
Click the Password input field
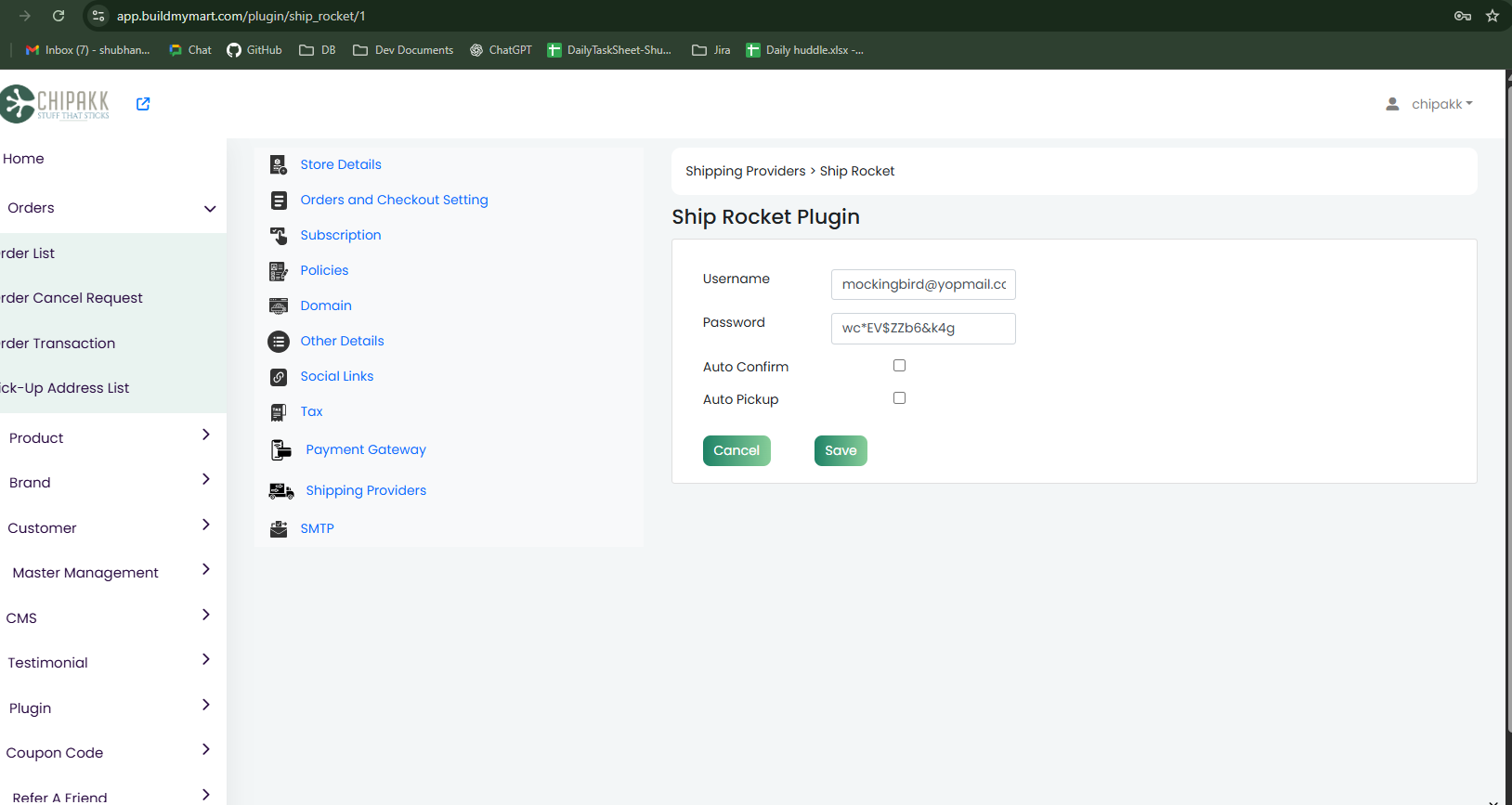point(923,329)
